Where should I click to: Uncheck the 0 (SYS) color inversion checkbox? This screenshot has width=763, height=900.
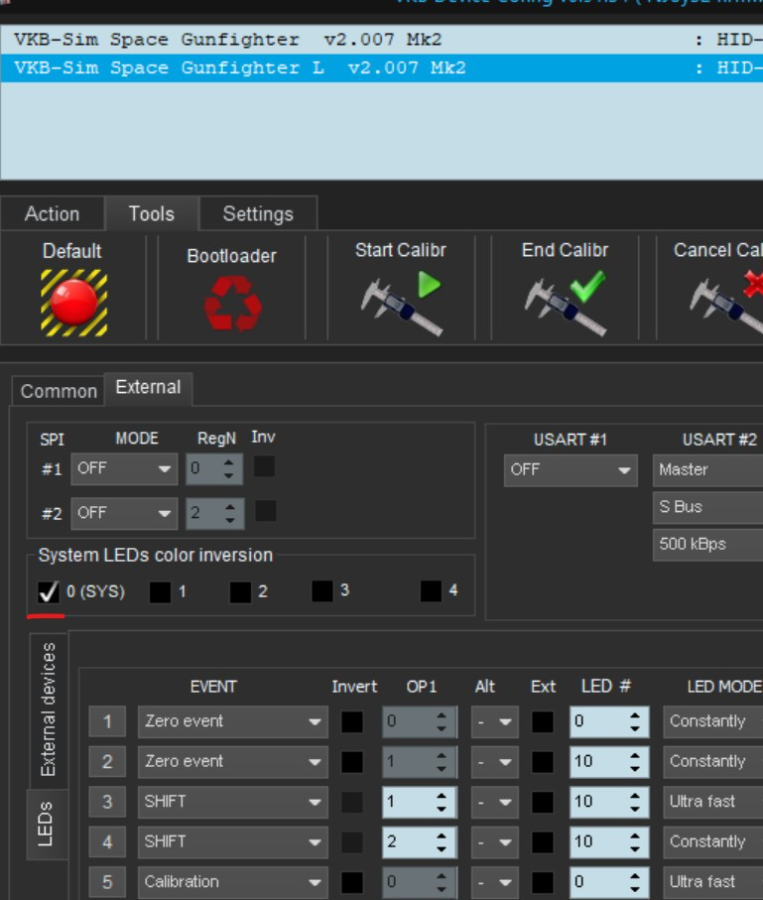[49, 592]
